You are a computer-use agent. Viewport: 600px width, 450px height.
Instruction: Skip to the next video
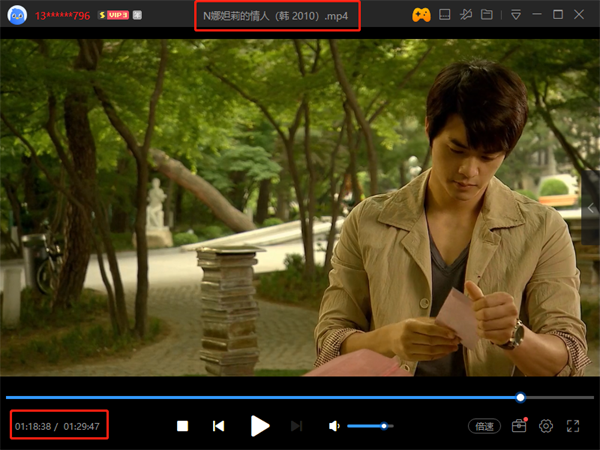(296, 426)
